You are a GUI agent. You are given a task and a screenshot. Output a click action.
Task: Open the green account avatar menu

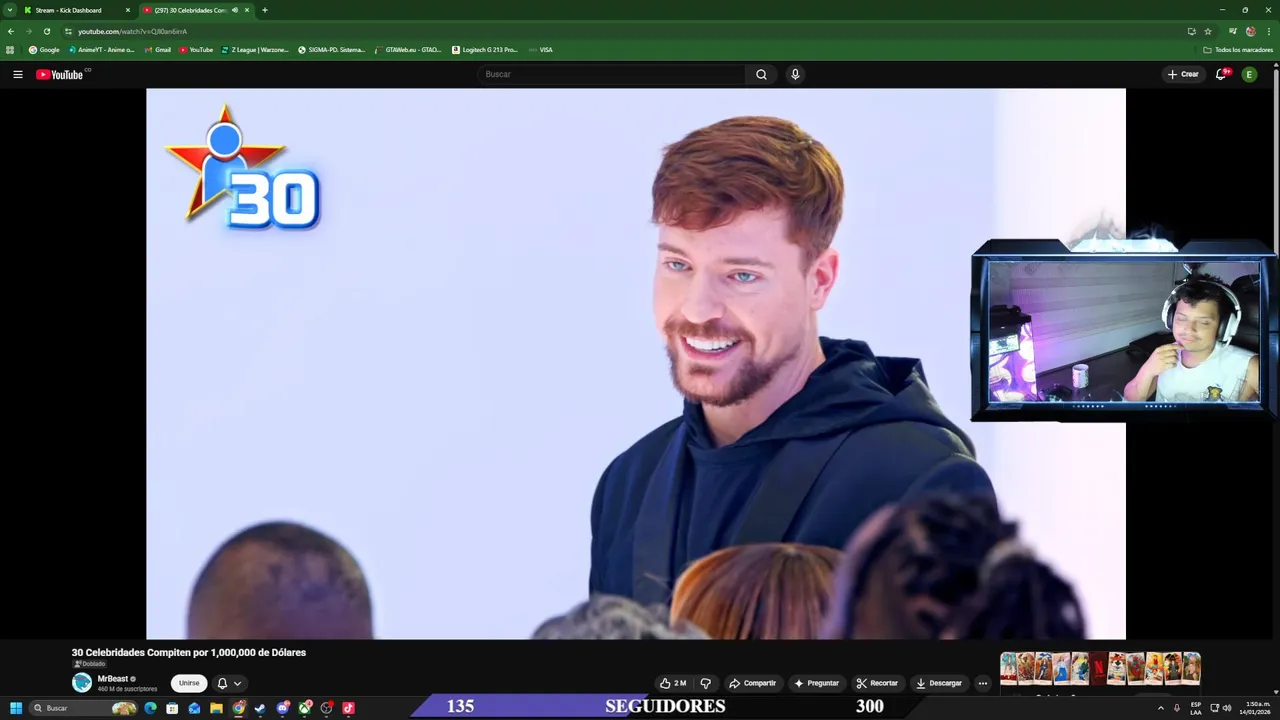click(1249, 74)
